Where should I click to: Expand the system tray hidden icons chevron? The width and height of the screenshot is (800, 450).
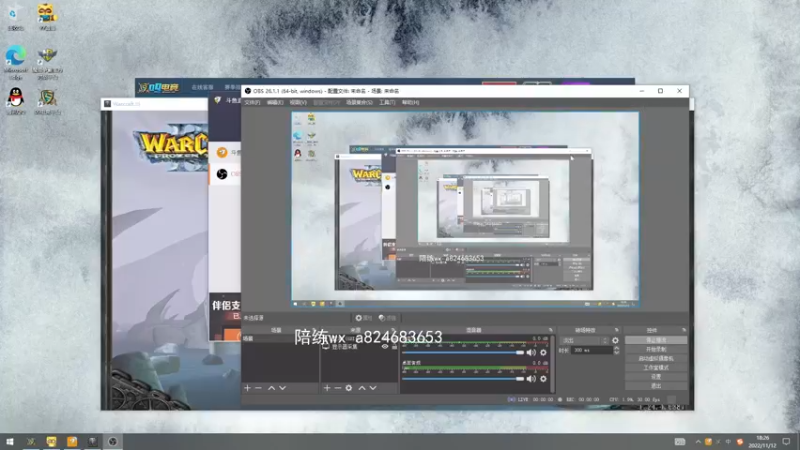[697, 442]
